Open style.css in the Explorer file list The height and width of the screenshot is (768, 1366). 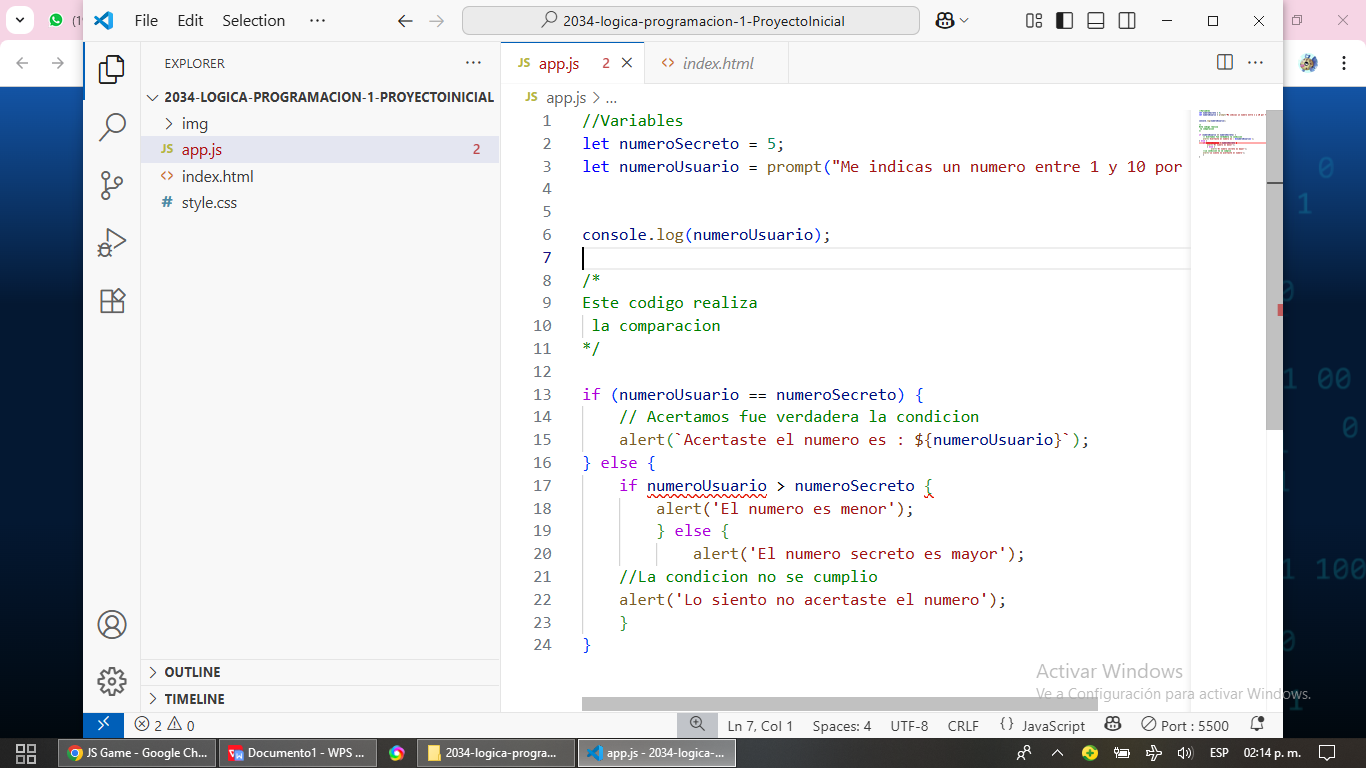click(320, 202)
